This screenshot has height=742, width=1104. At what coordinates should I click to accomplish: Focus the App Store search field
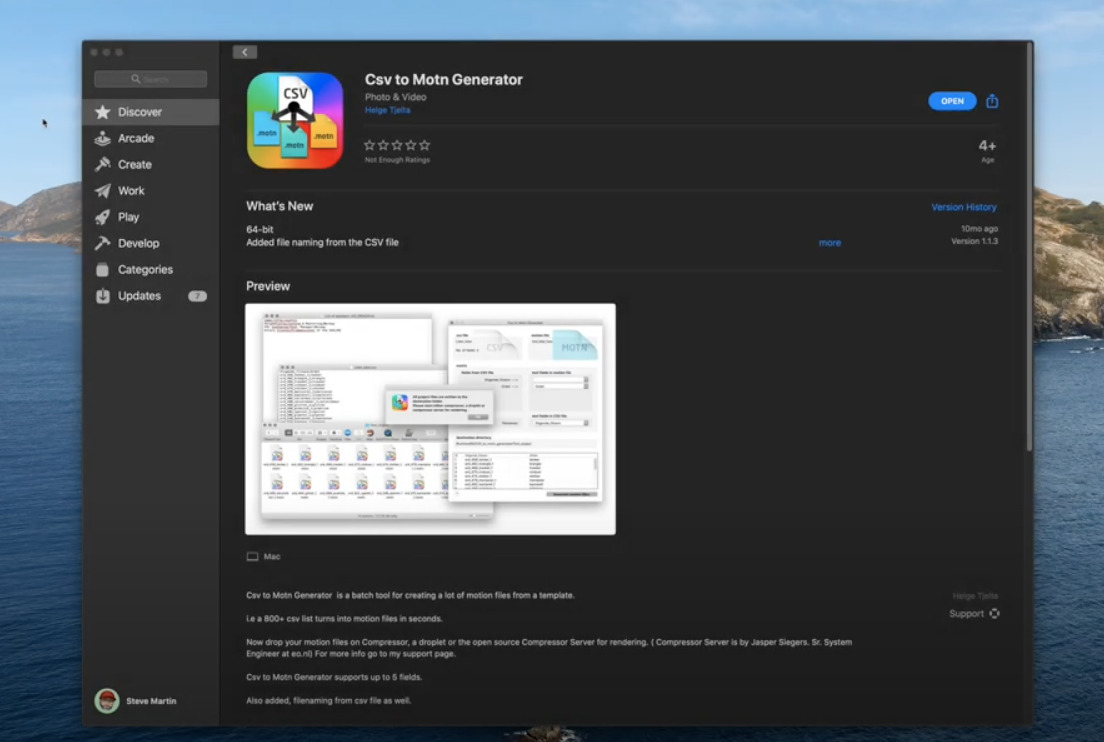coord(151,79)
